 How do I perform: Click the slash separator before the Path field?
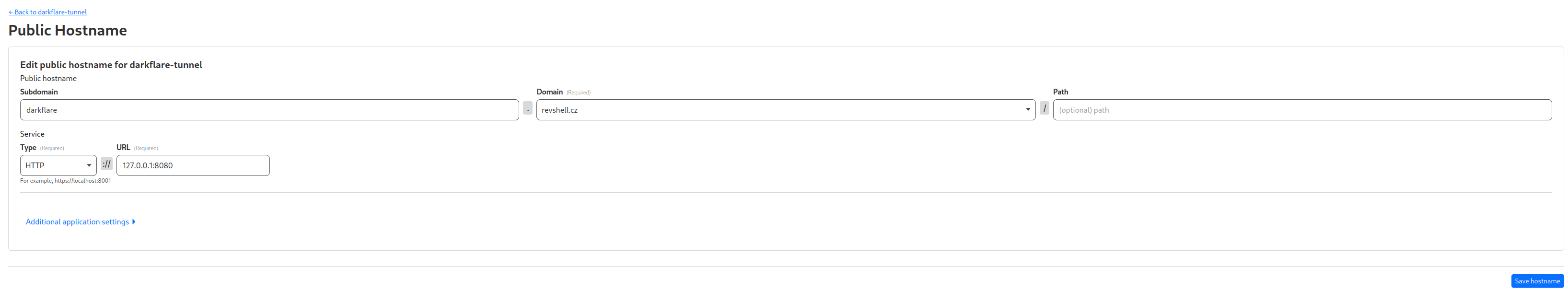(x=1045, y=109)
